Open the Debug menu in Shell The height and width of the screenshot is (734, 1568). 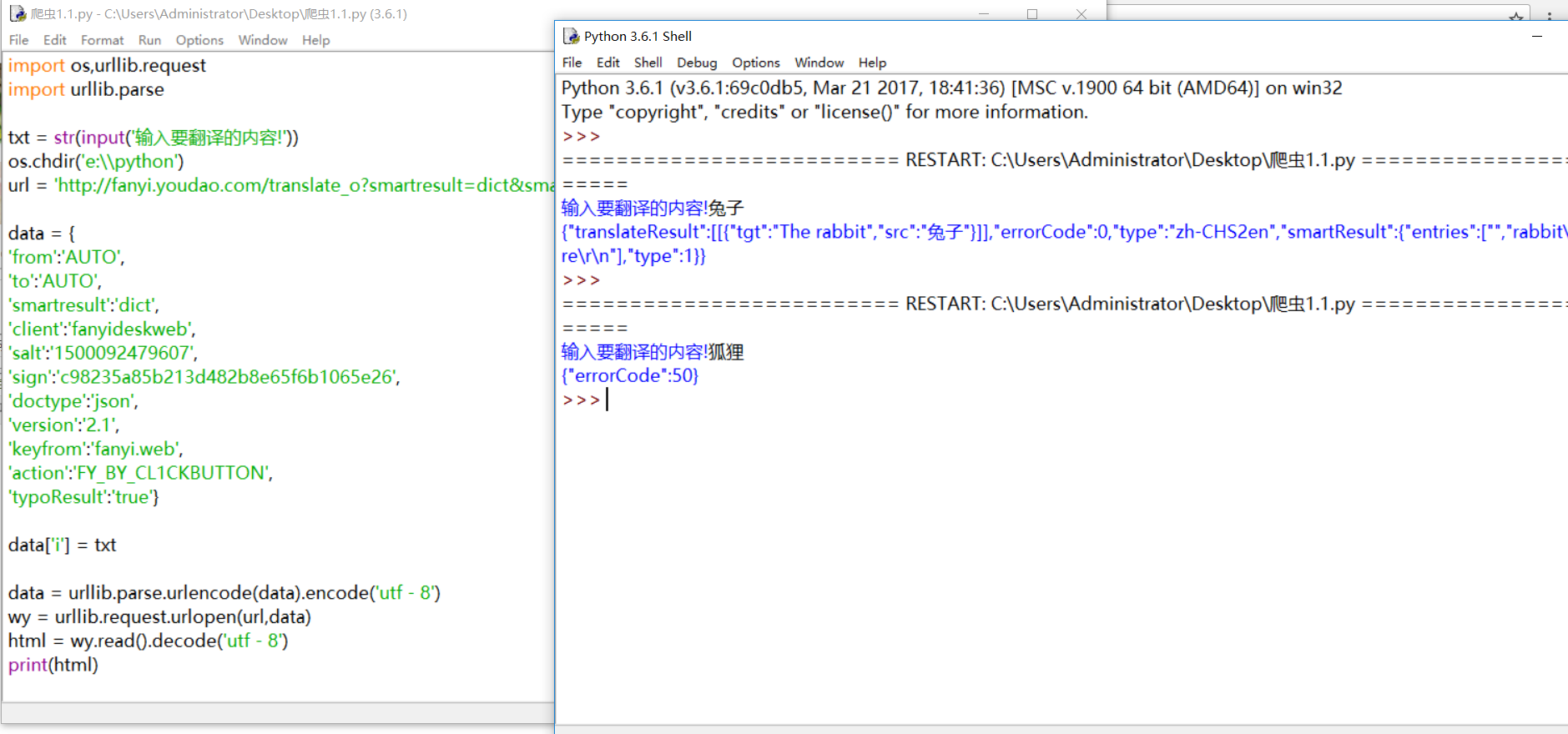point(696,63)
